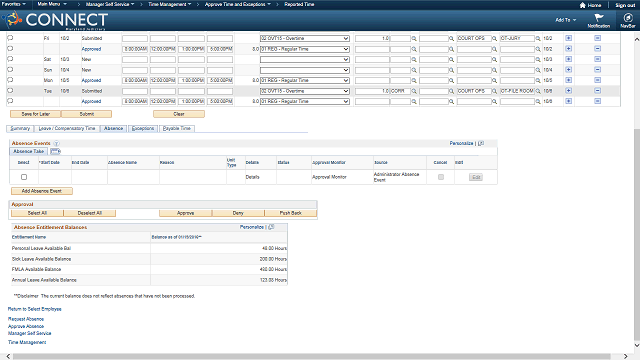Image resolution: width=640 pixels, height=360 pixels.
Task: Follow the Return to Select Employee link
Action: (35, 309)
